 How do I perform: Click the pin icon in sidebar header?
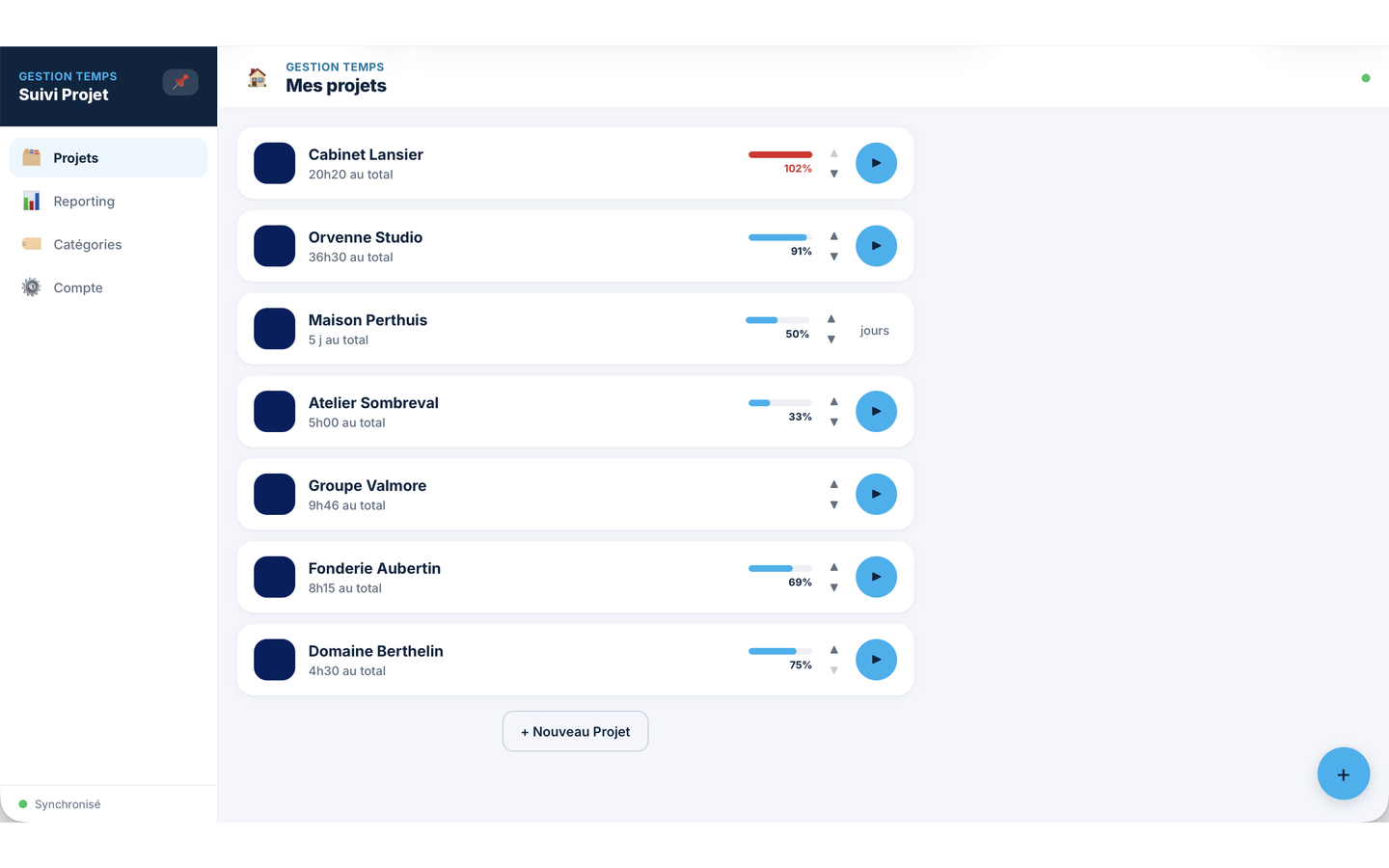pyautogui.click(x=180, y=82)
